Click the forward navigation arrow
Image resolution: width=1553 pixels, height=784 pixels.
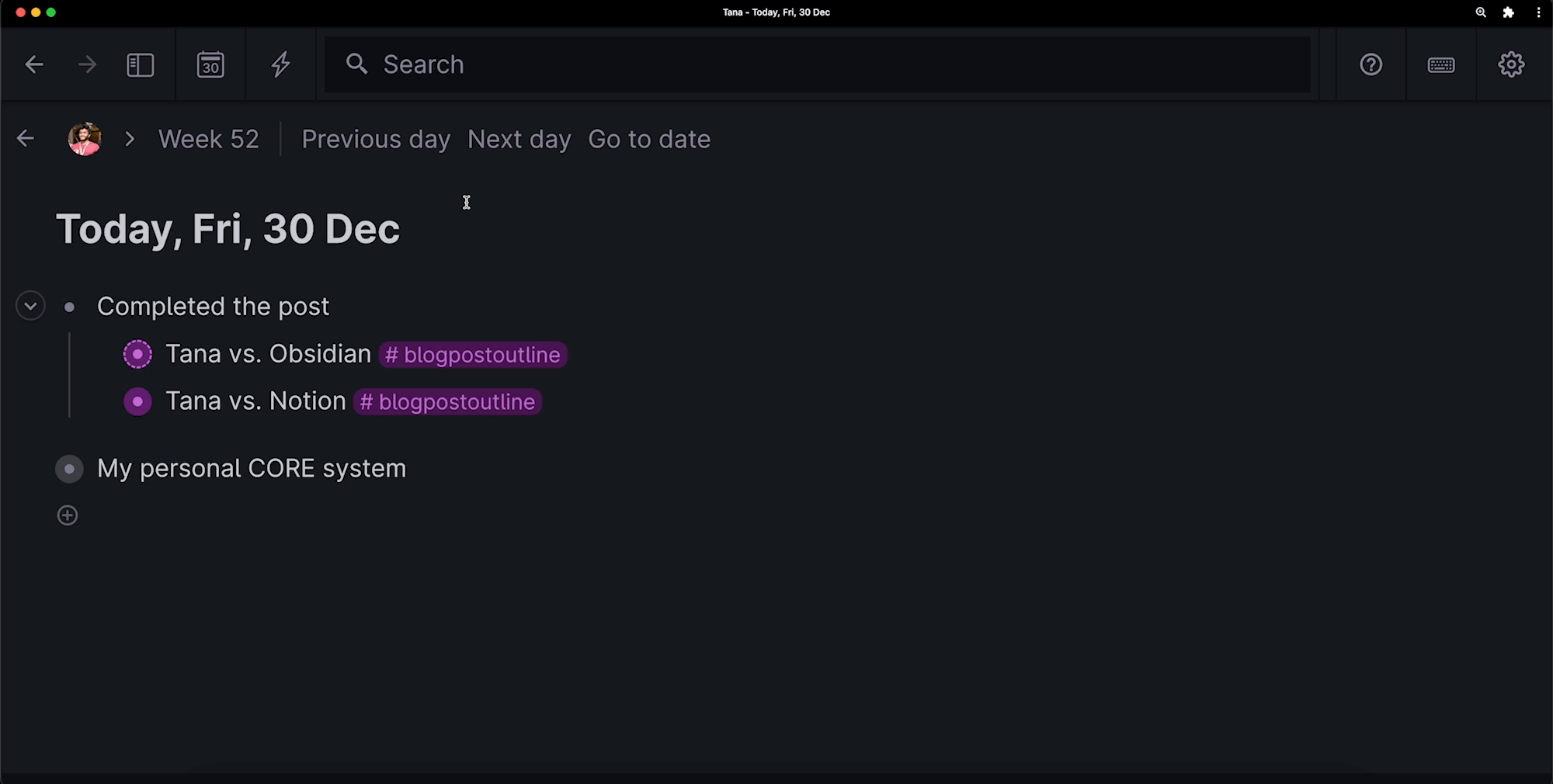(87, 64)
